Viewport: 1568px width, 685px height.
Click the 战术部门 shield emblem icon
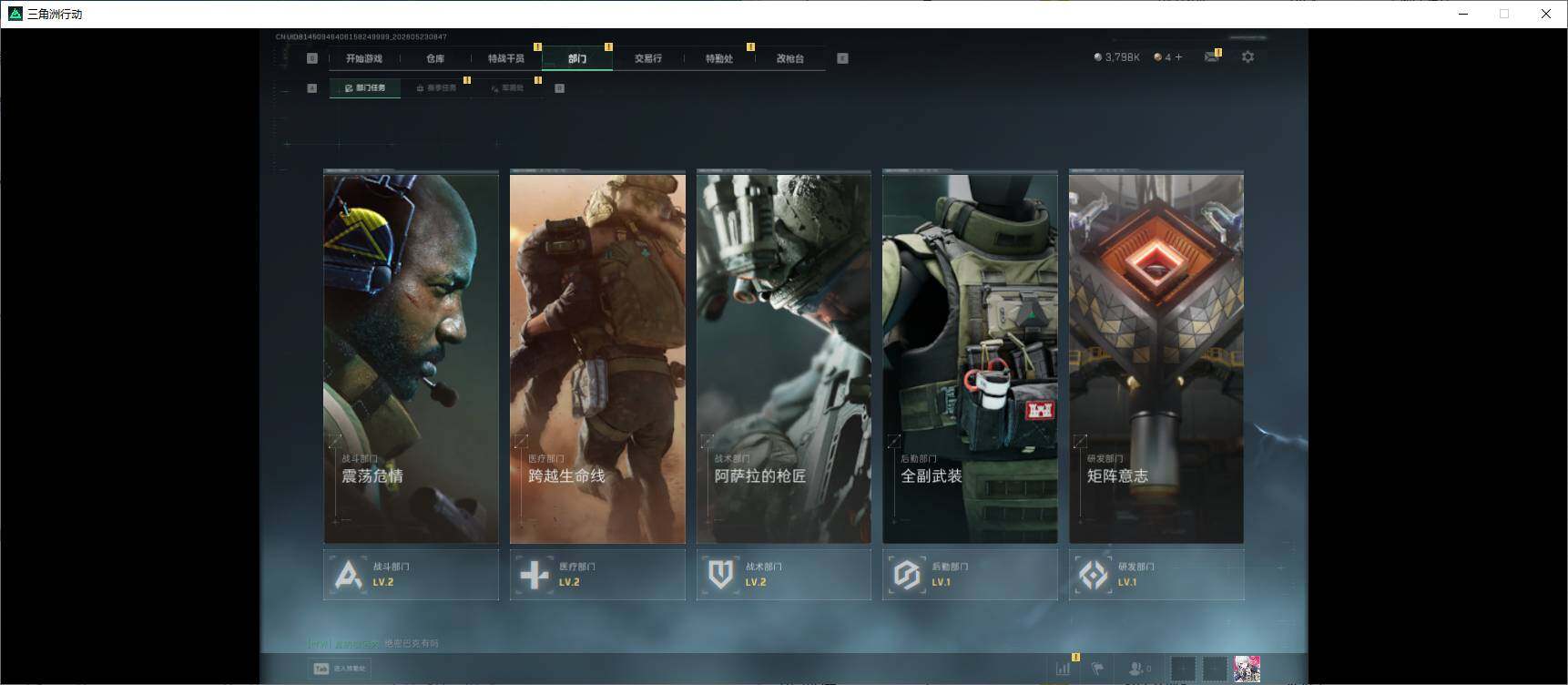(721, 575)
